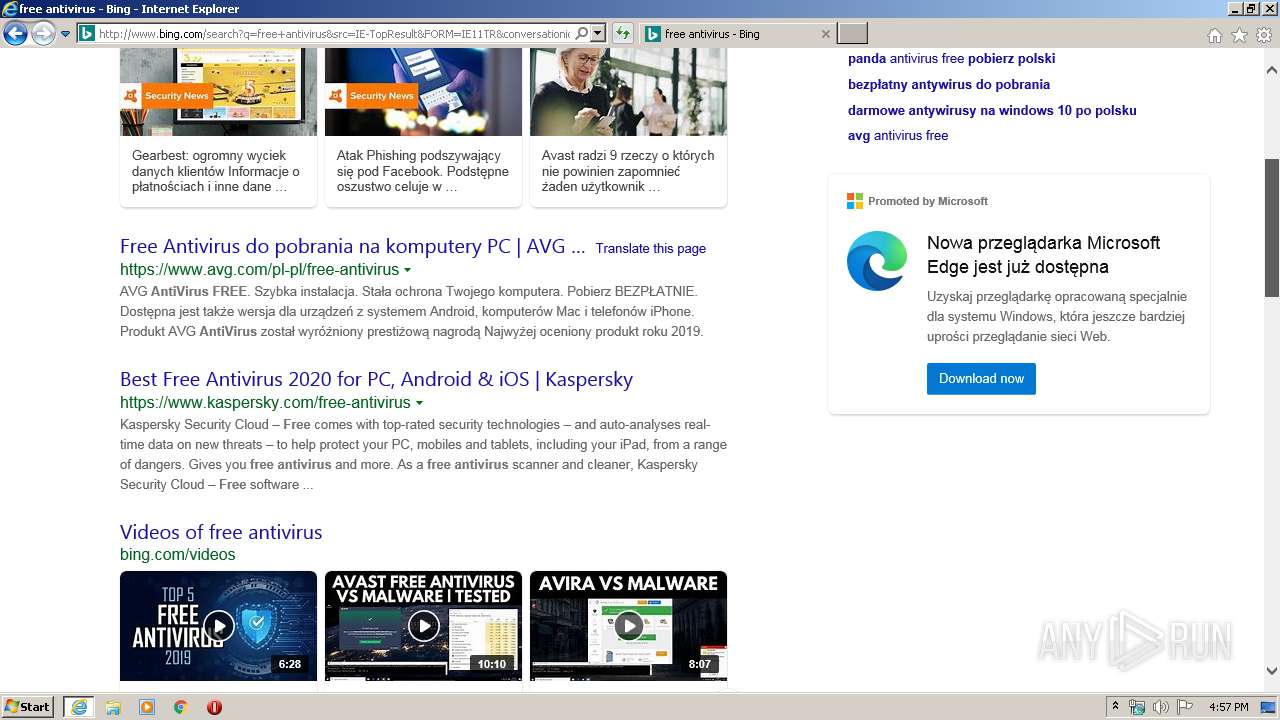Click the bing.com/videos link
The width and height of the screenshot is (1280, 720).
point(177,555)
